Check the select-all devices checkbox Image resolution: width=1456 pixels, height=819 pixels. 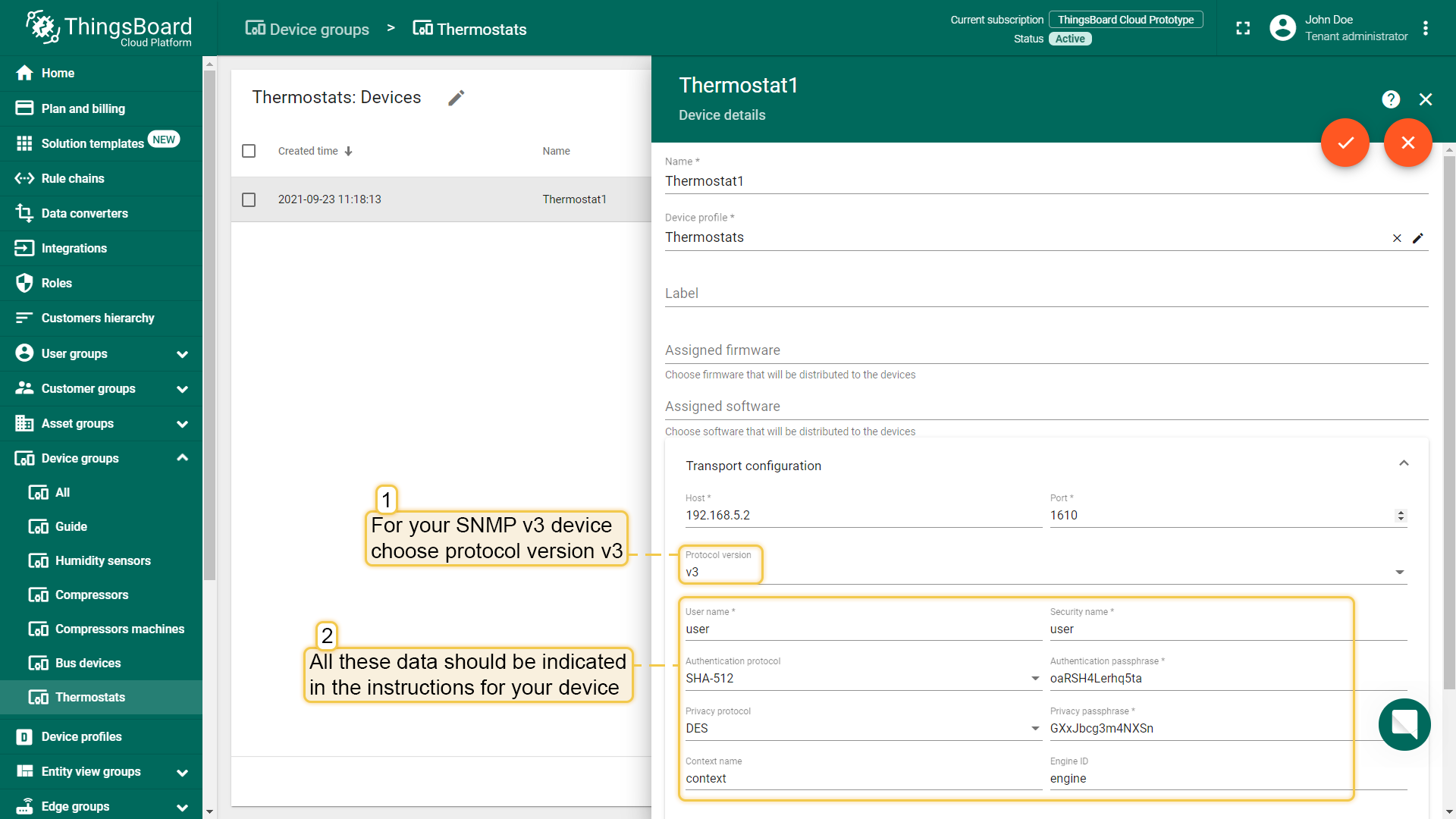coord(249,151)
